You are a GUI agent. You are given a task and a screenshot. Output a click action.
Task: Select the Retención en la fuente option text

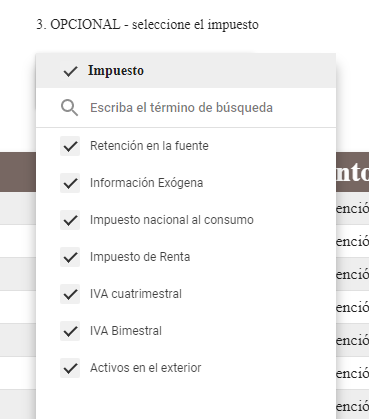pyautogui.click(x=149, y=146)
